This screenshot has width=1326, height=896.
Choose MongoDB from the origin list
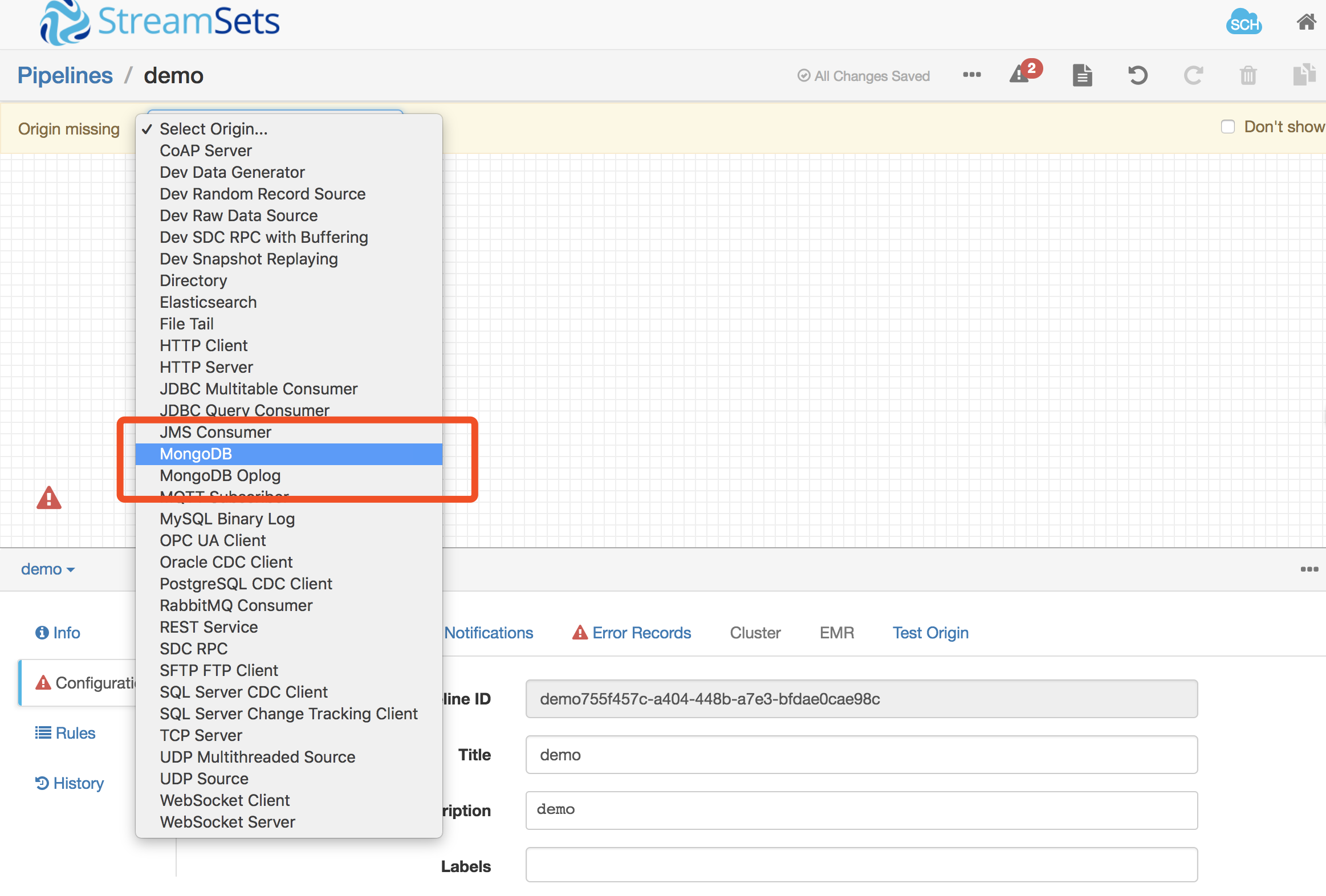[x=288, y=454]
